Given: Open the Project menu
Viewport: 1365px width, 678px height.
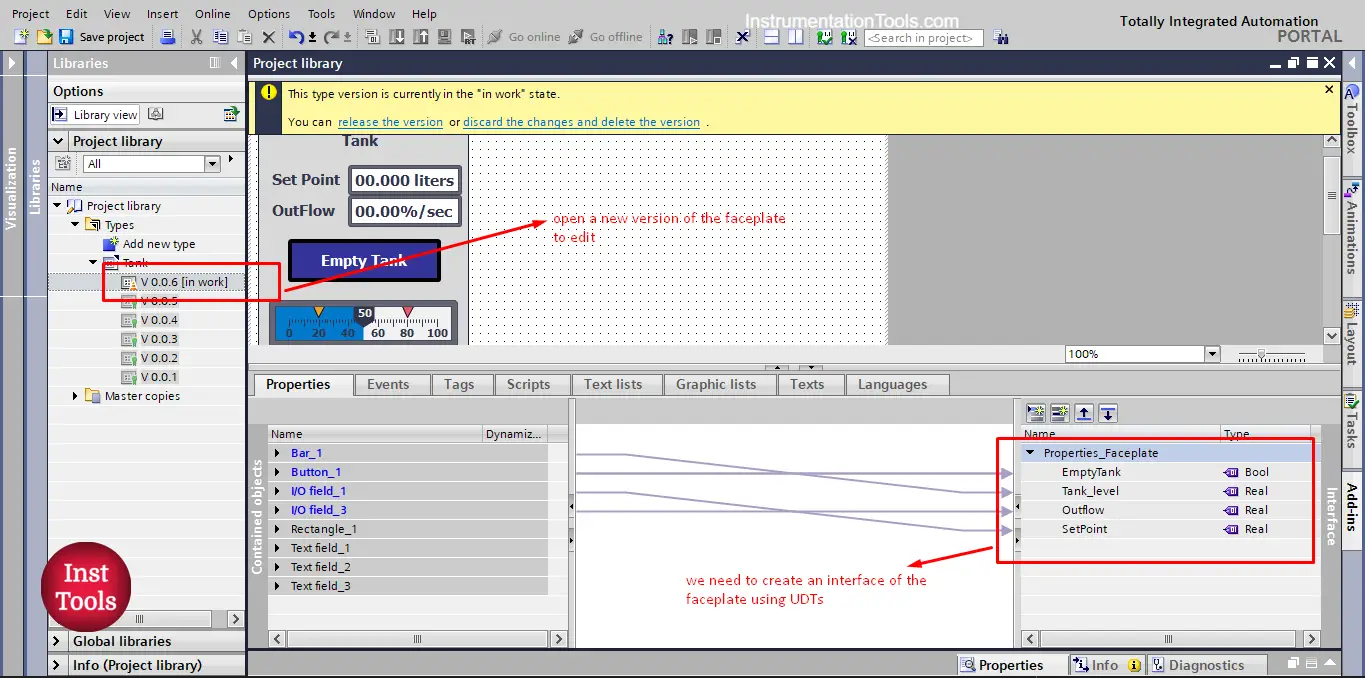Looking at the screenshot, I should tap(31, 14).
